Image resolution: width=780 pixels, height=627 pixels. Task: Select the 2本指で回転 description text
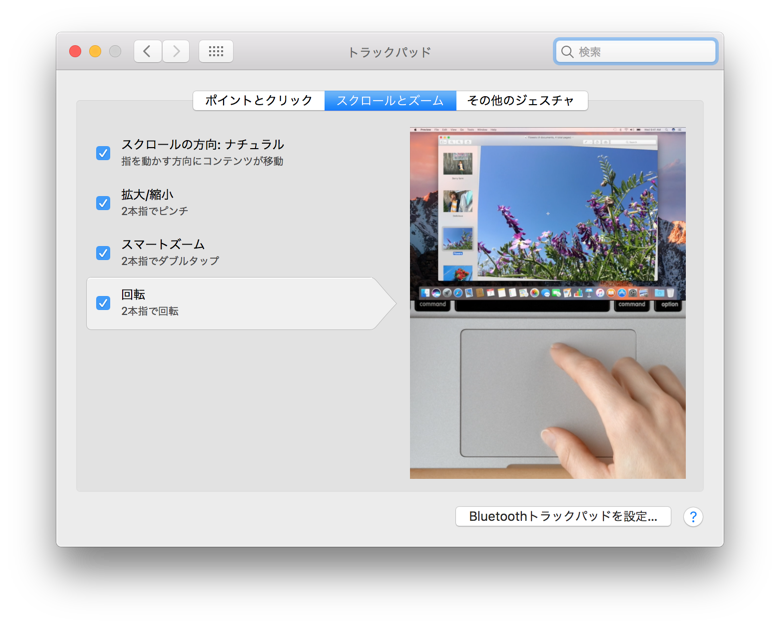tap(150, 311)
